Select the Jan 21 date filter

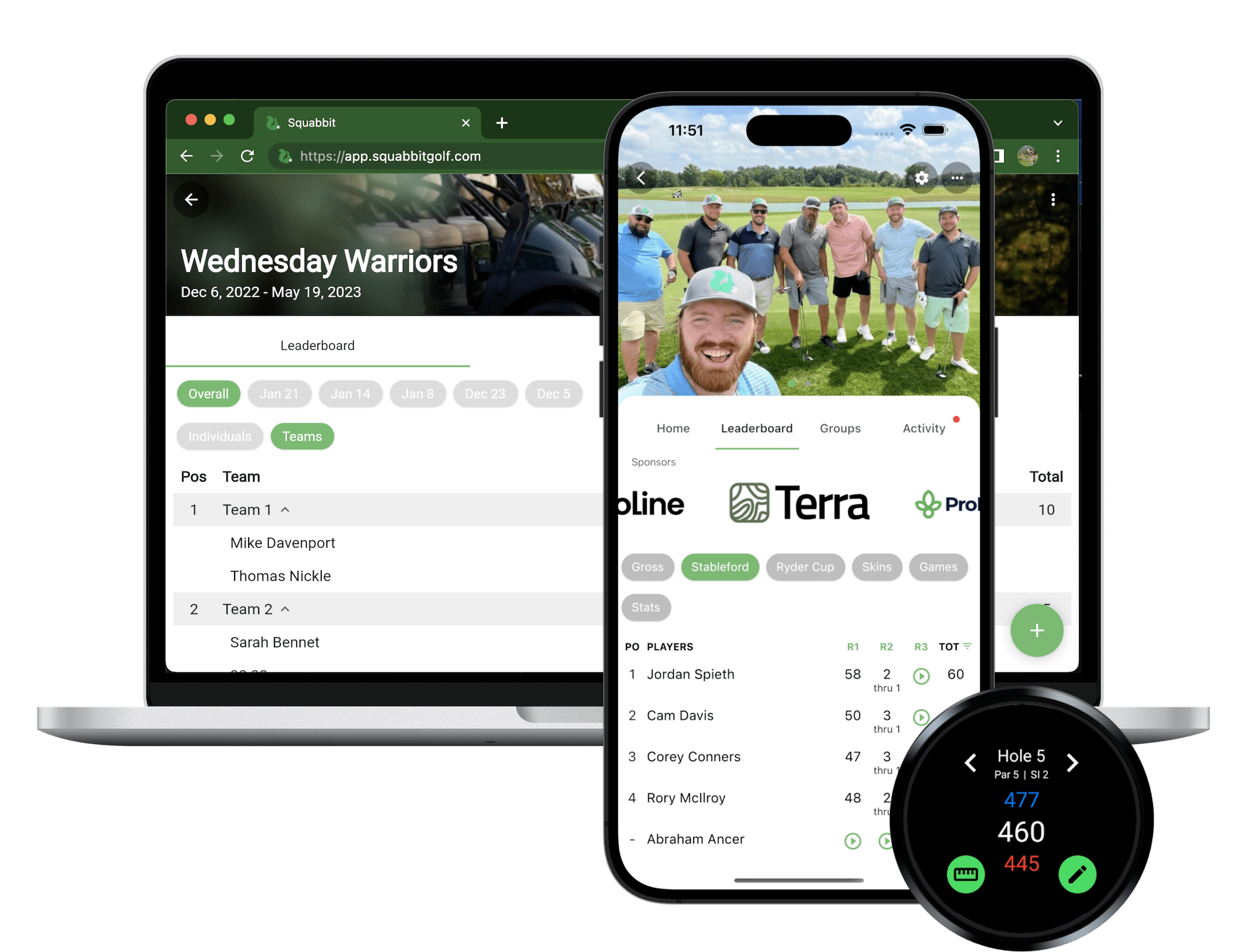point(279,393)
